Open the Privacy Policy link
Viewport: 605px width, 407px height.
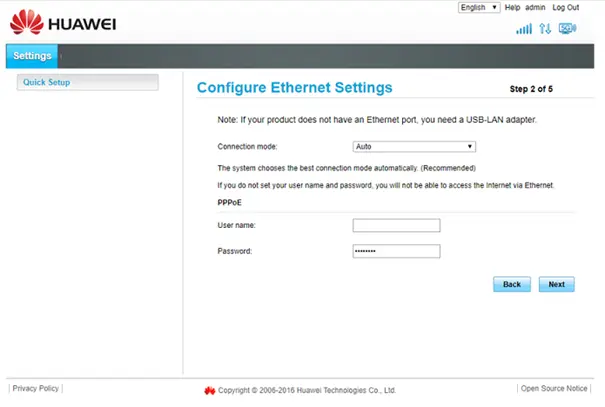tap(35, 388)
